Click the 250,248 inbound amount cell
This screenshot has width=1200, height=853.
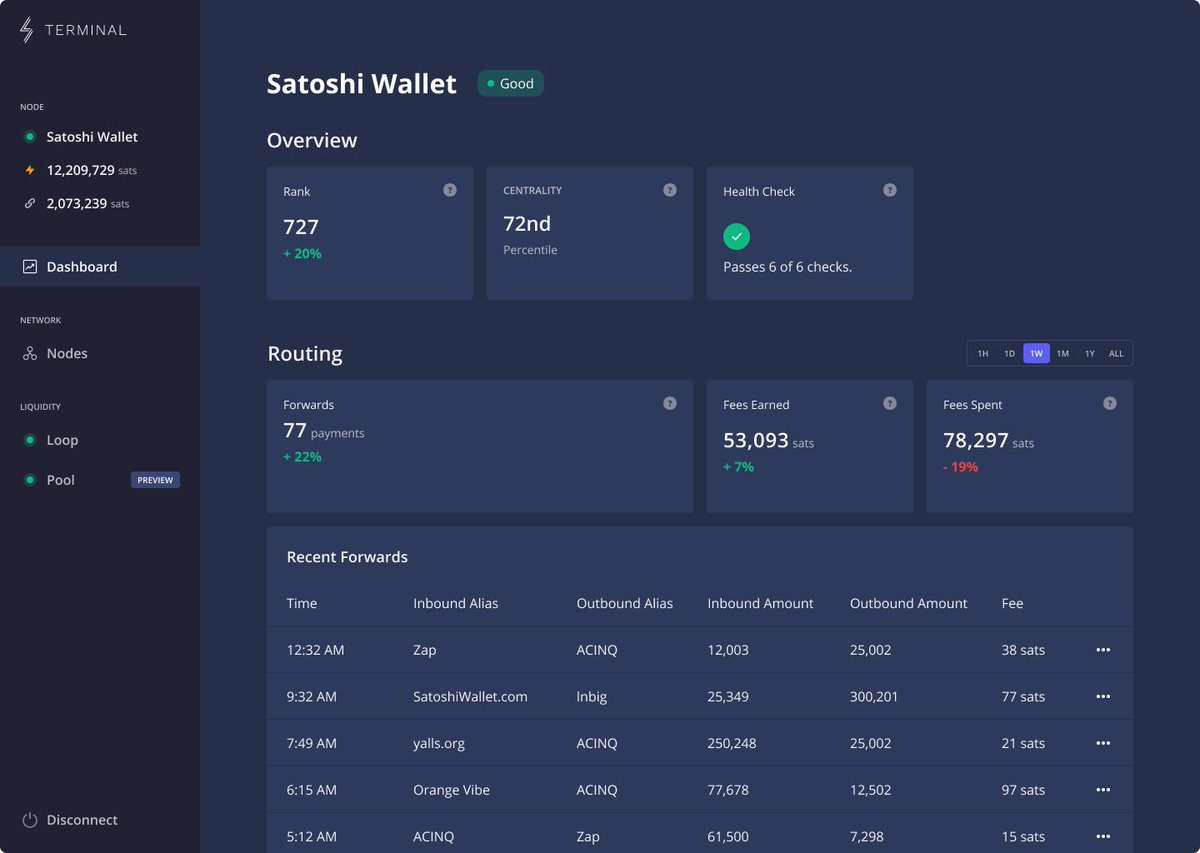(x=732, y=744)
